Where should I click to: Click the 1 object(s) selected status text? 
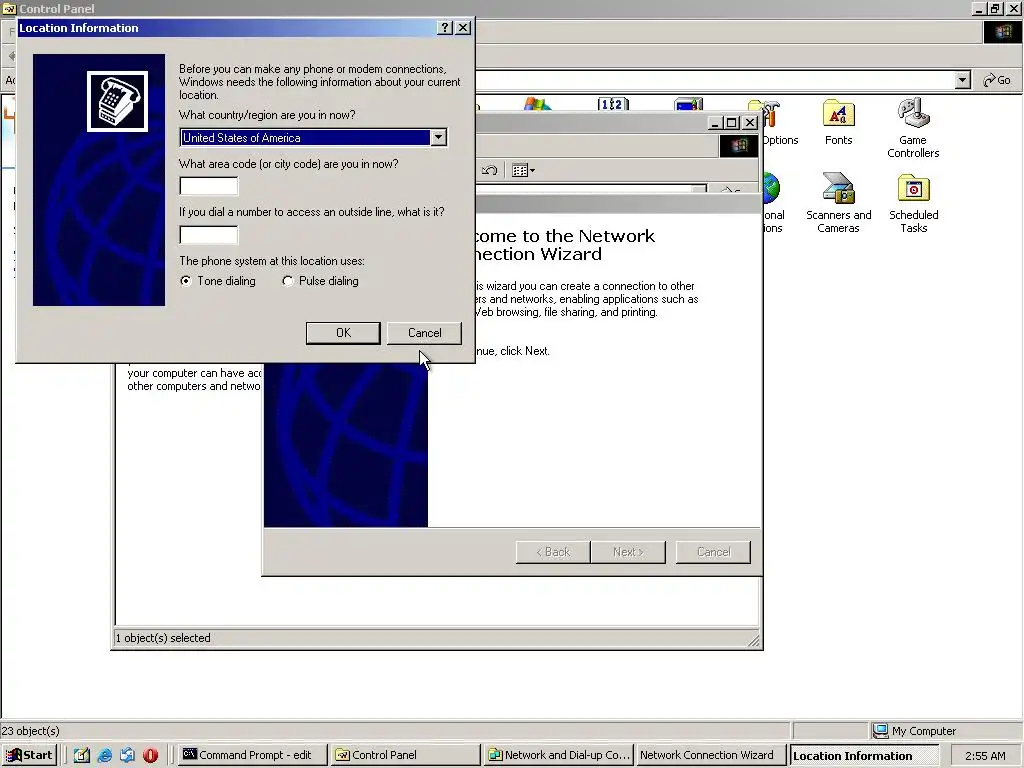[x=163, y=638]
